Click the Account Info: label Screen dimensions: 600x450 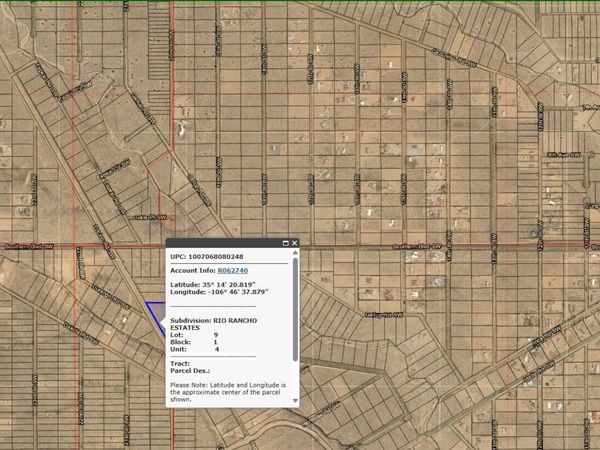[x=193, y=271]
